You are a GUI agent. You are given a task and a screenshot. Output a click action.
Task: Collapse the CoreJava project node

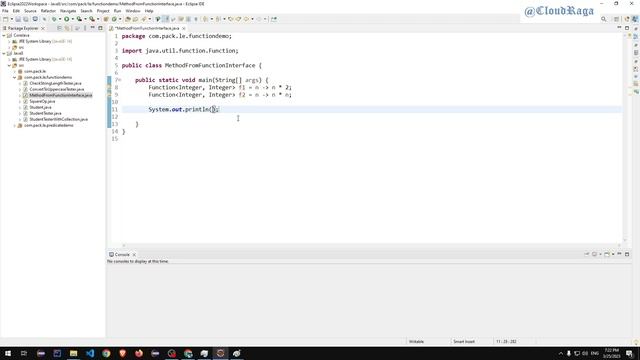[4, 36]
